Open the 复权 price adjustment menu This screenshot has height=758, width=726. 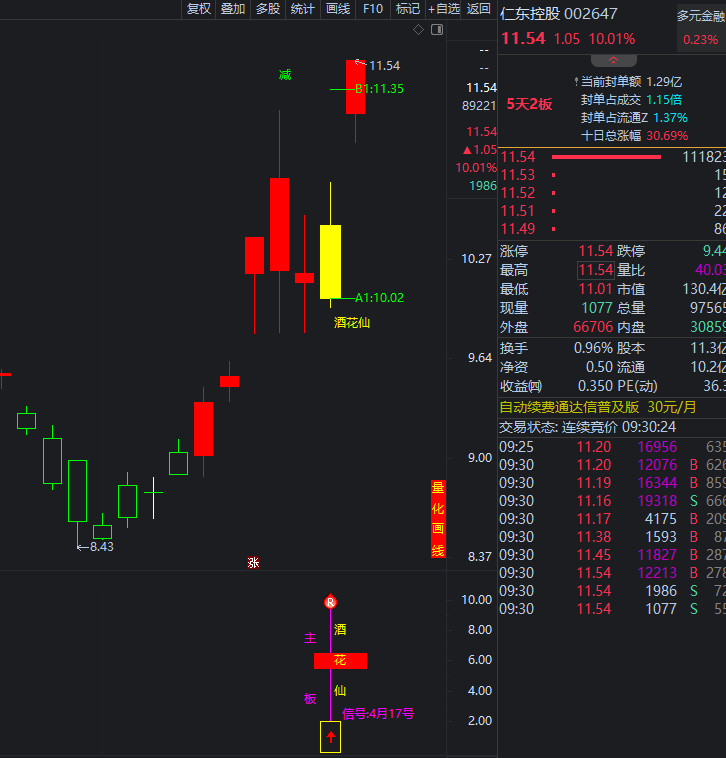tap(199, 9)
